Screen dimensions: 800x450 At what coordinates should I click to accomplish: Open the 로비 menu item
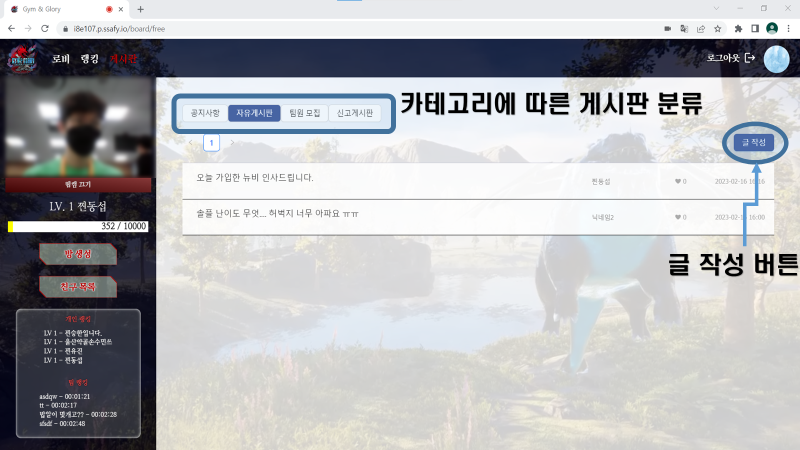(61, 59)
